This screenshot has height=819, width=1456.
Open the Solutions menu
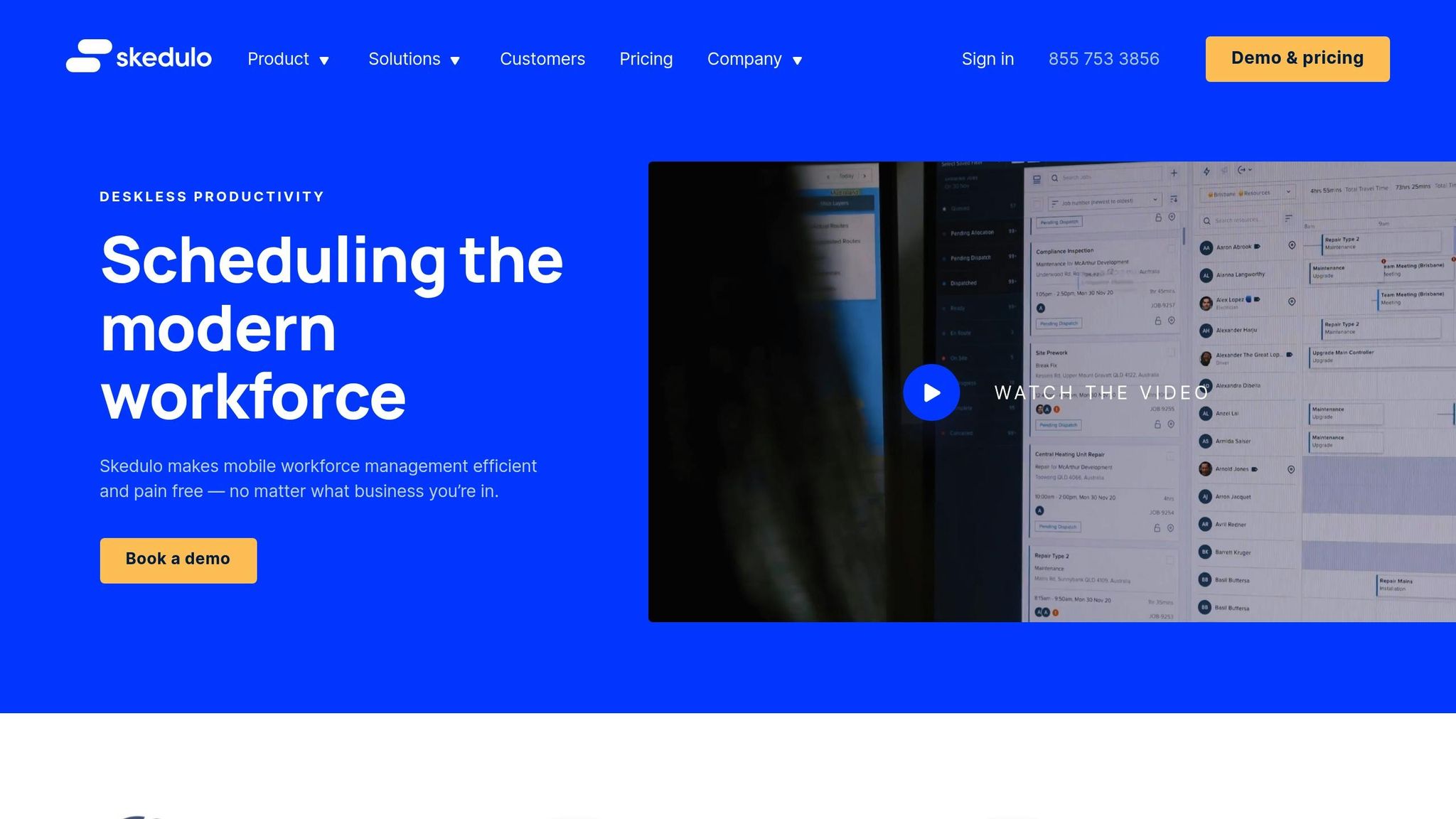[405, 59]
